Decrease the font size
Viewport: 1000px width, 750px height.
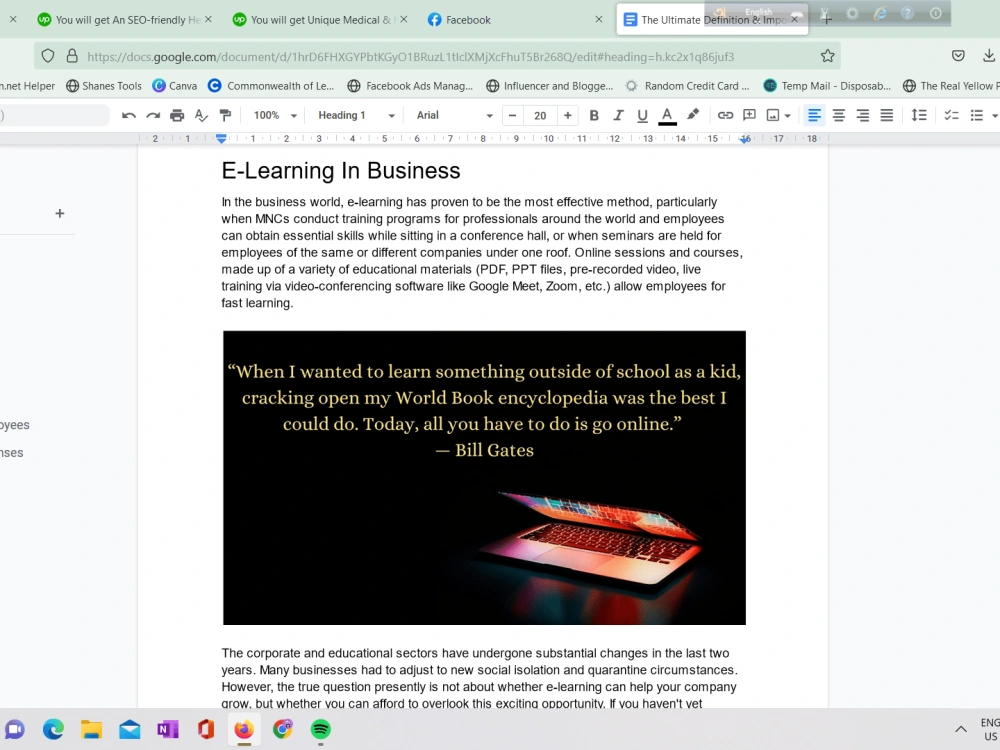tap(512, 115)
